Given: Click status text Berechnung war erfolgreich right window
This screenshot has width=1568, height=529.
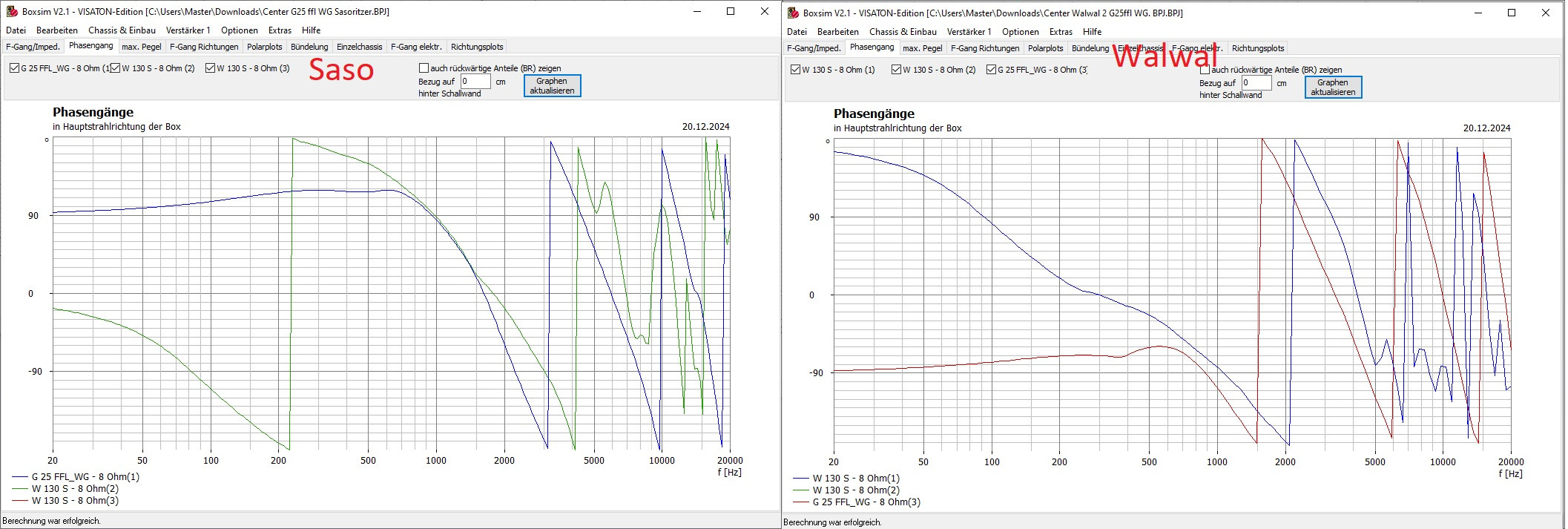Looking at the screenshot, I should point(833,522).
